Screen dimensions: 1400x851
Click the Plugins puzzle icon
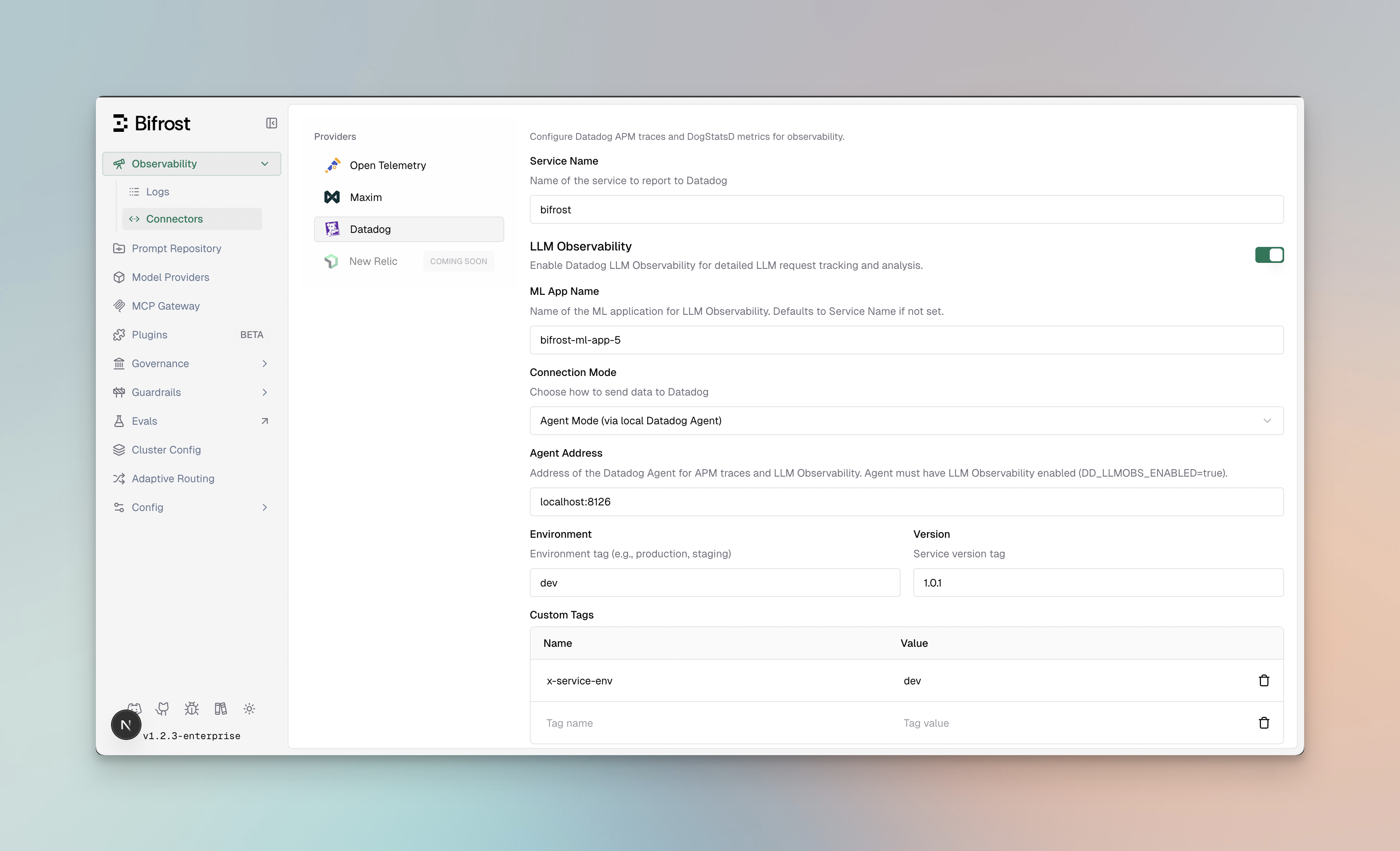point(119,334)
